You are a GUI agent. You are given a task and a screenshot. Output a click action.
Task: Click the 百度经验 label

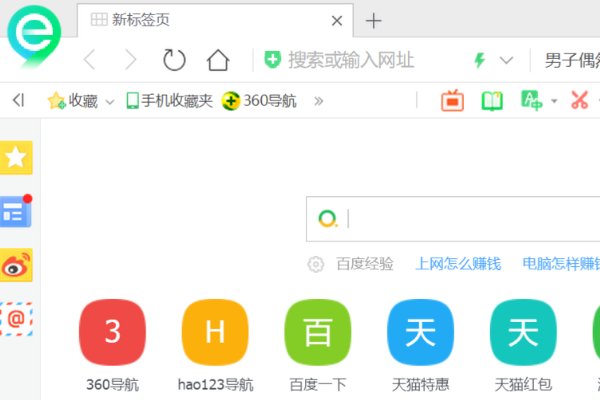tap(365, 264)
